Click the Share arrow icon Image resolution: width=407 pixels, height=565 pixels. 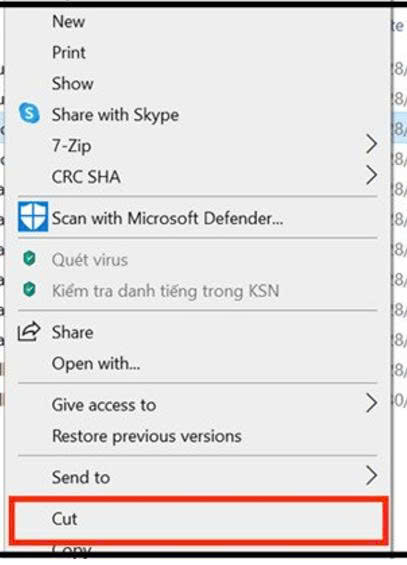(x=29, y=331)
